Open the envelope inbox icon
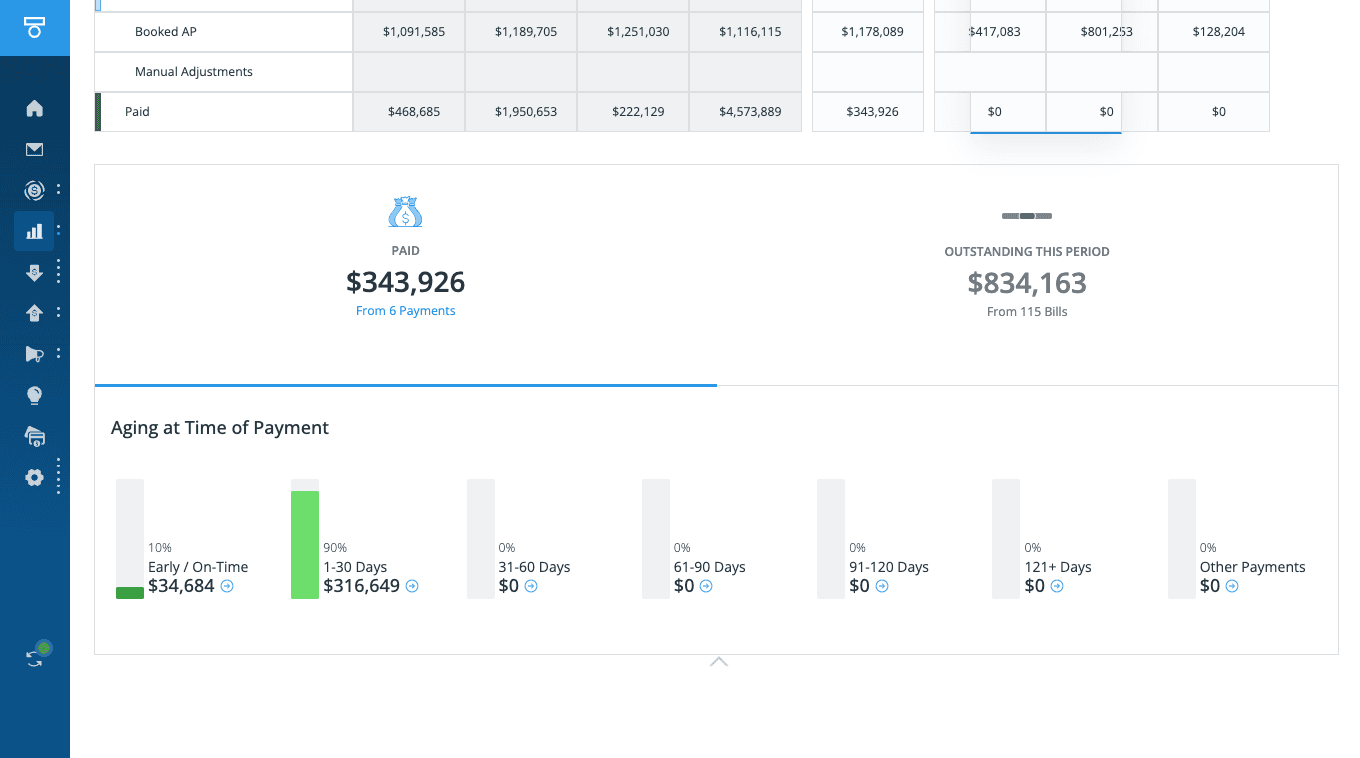 point(34,150)
